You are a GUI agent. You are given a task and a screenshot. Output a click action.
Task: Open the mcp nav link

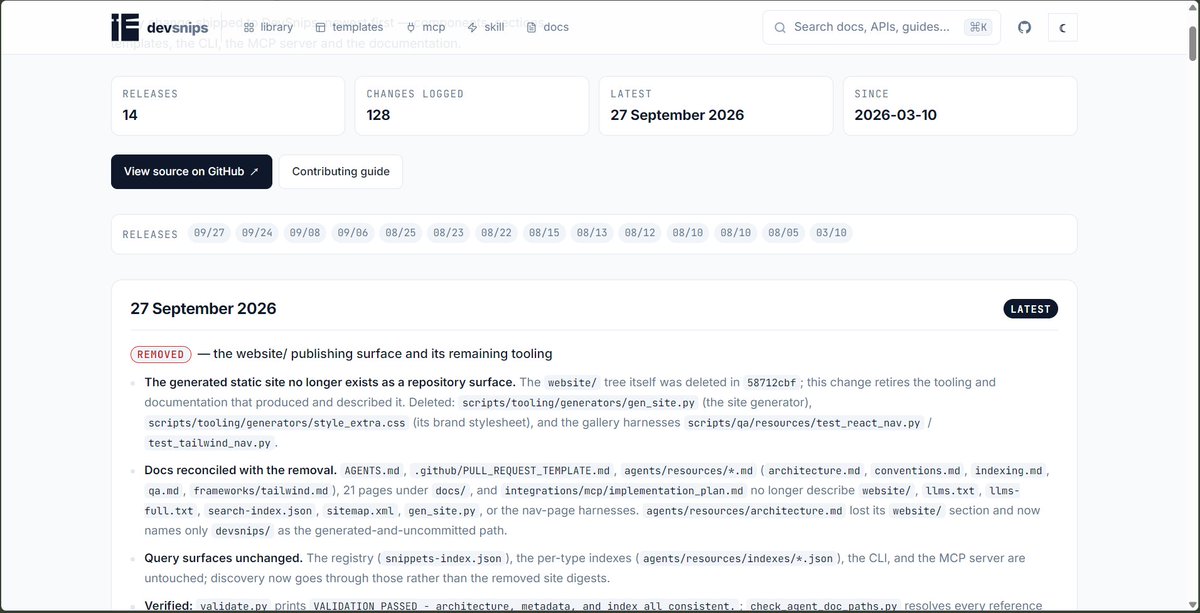point(425,27)
